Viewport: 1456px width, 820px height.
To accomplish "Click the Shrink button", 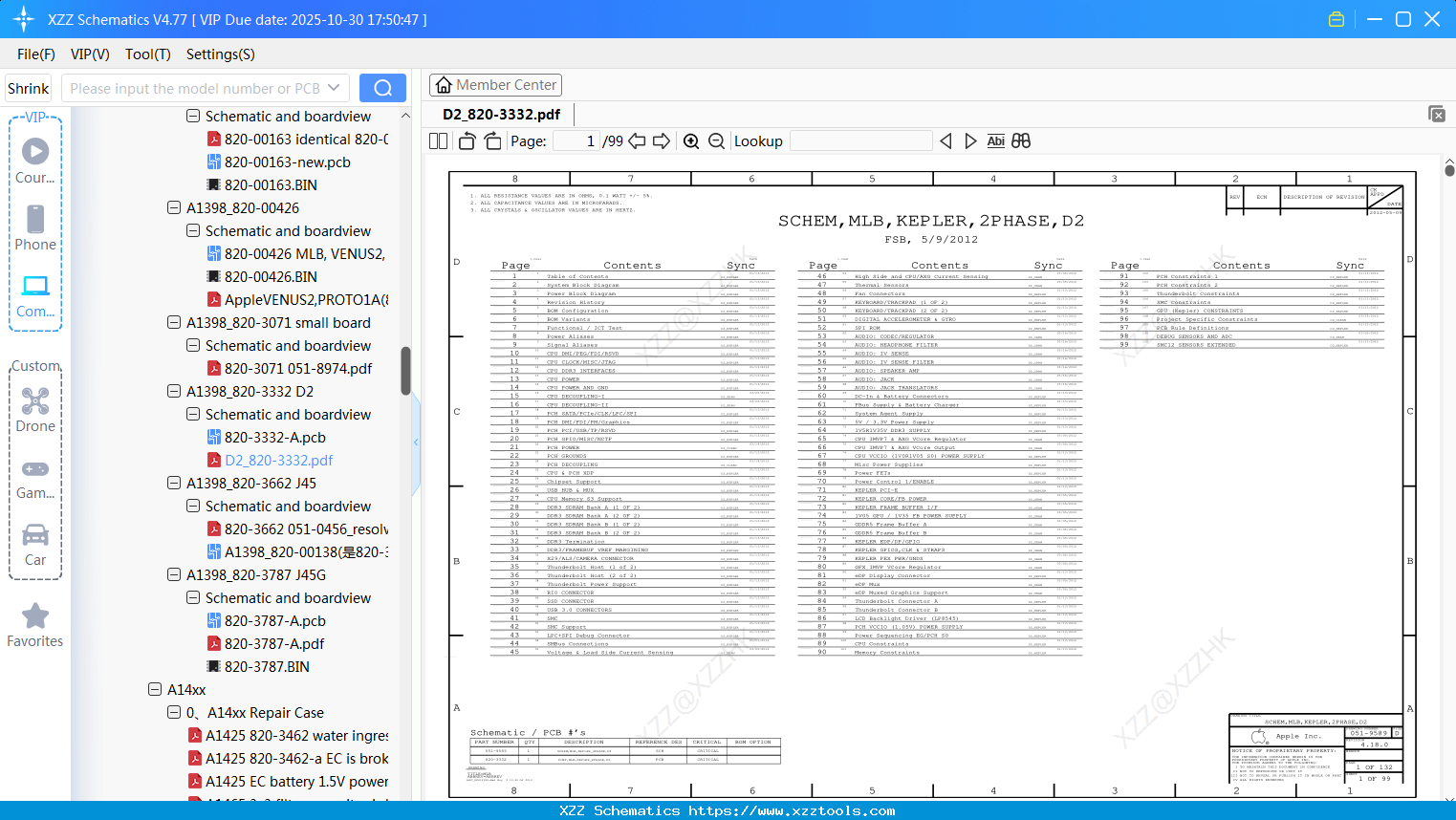I will pyautogui.click(x=29, y=88).
